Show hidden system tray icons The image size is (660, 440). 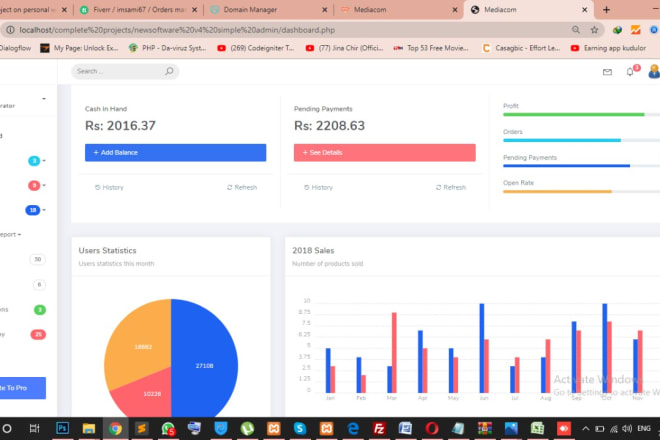(585, 429)
